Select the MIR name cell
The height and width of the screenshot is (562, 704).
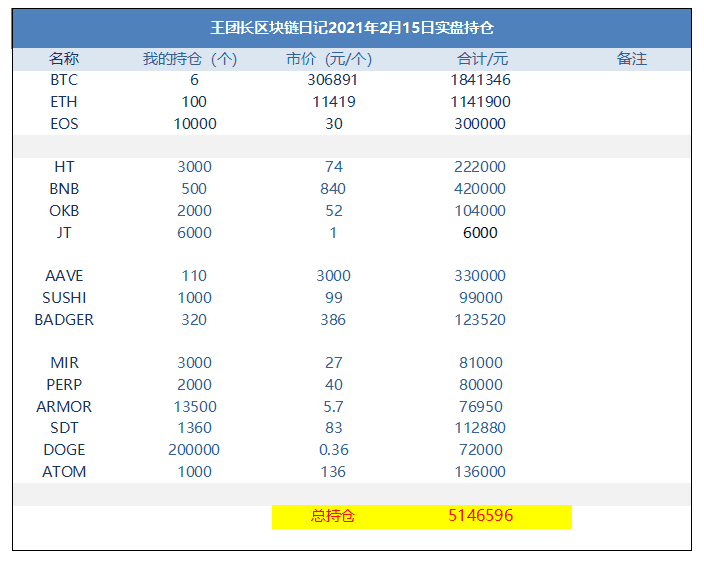[x=64, y=363]
